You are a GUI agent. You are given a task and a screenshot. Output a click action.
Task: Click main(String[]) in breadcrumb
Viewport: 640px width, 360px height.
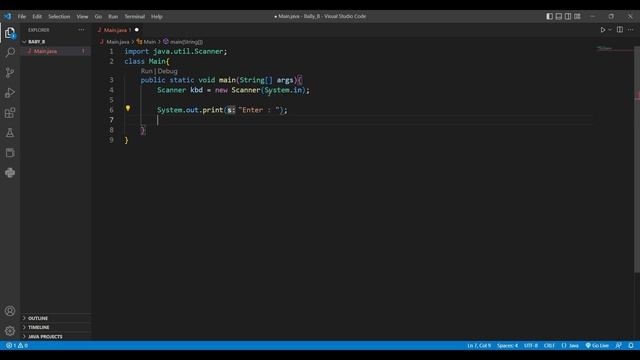click(x=186, y=42)
